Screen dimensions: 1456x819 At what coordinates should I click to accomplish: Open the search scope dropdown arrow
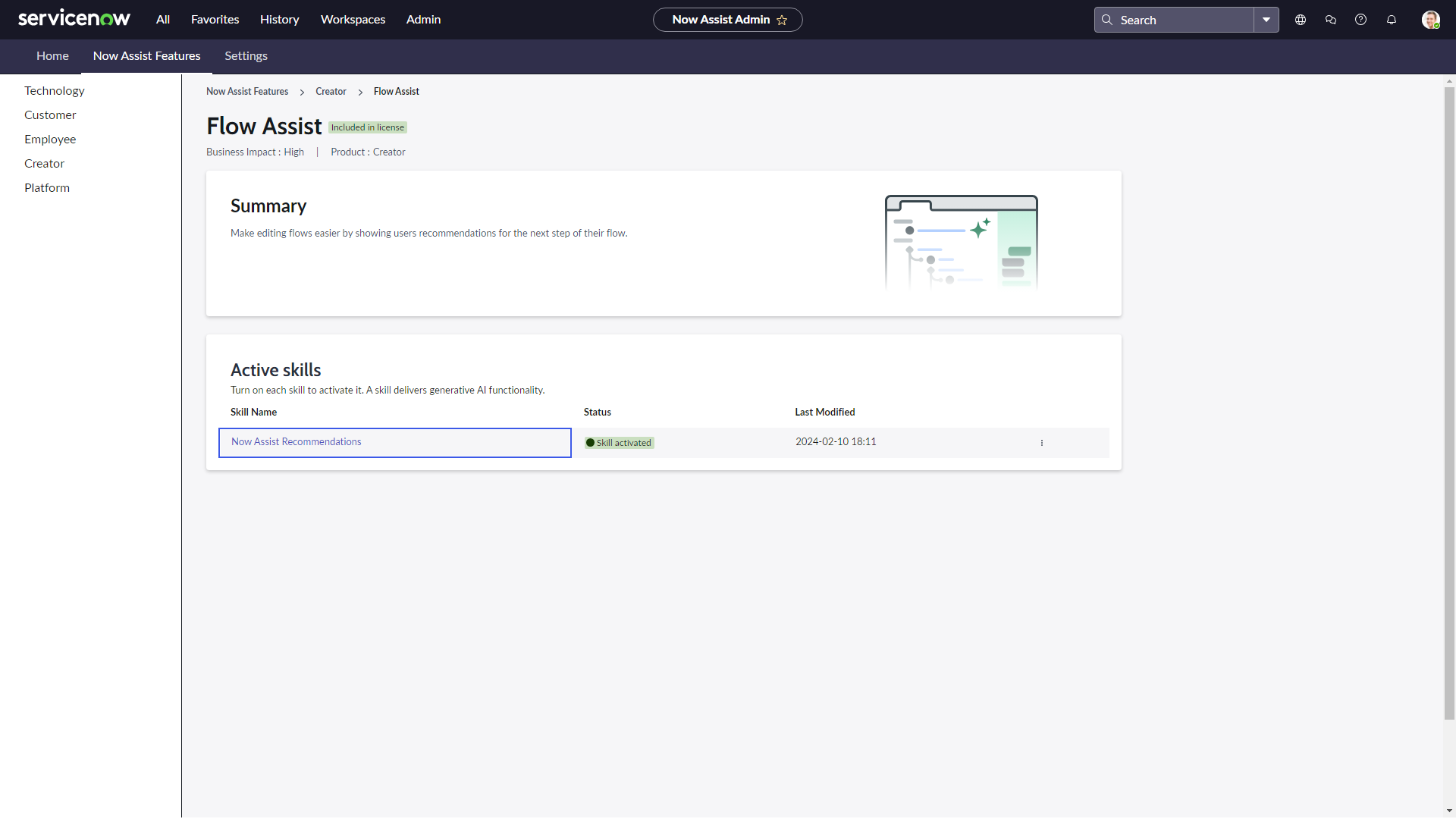(x=1266, y=20)
